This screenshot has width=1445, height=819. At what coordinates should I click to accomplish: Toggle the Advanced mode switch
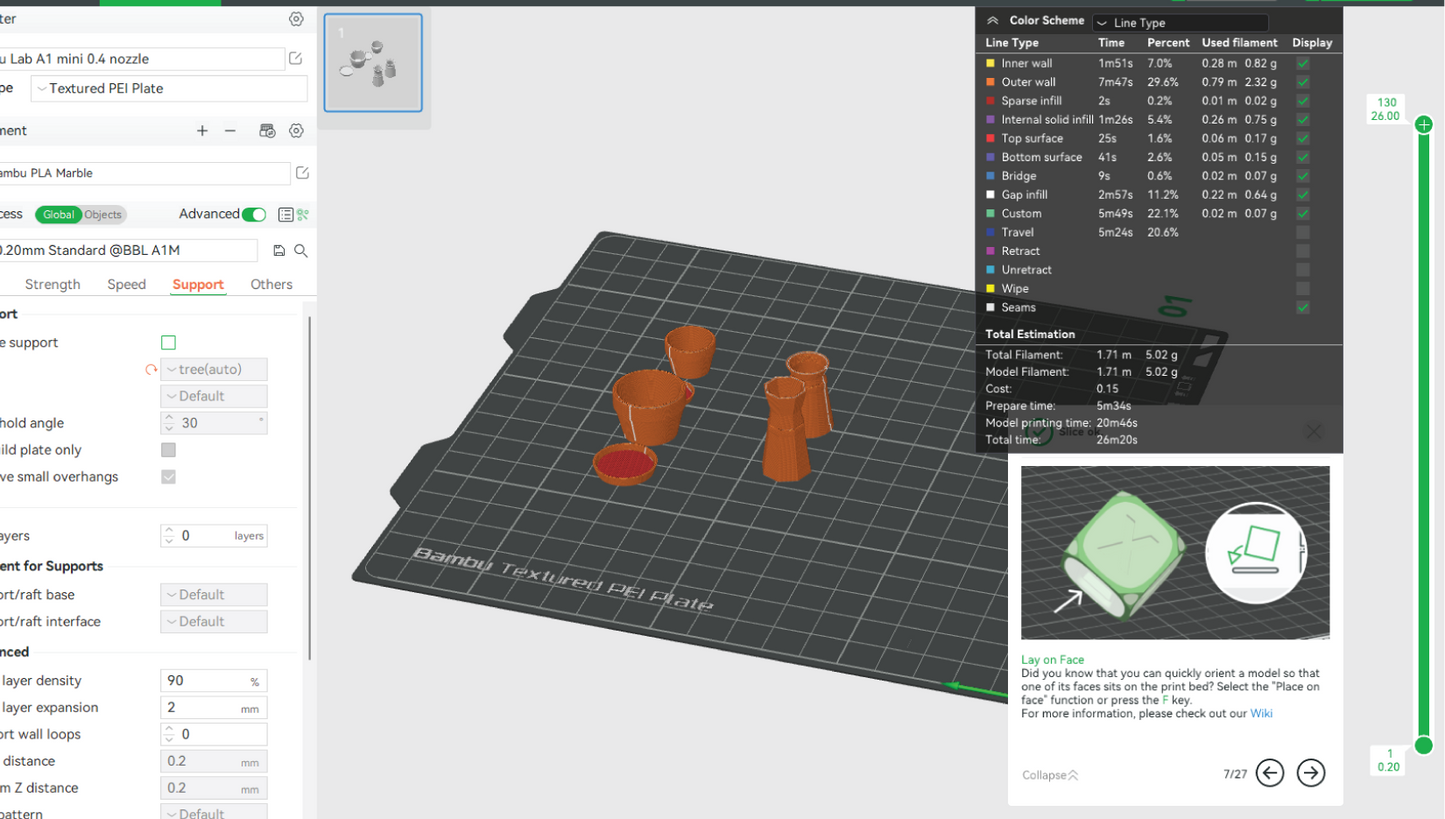(x=254, y=214)
